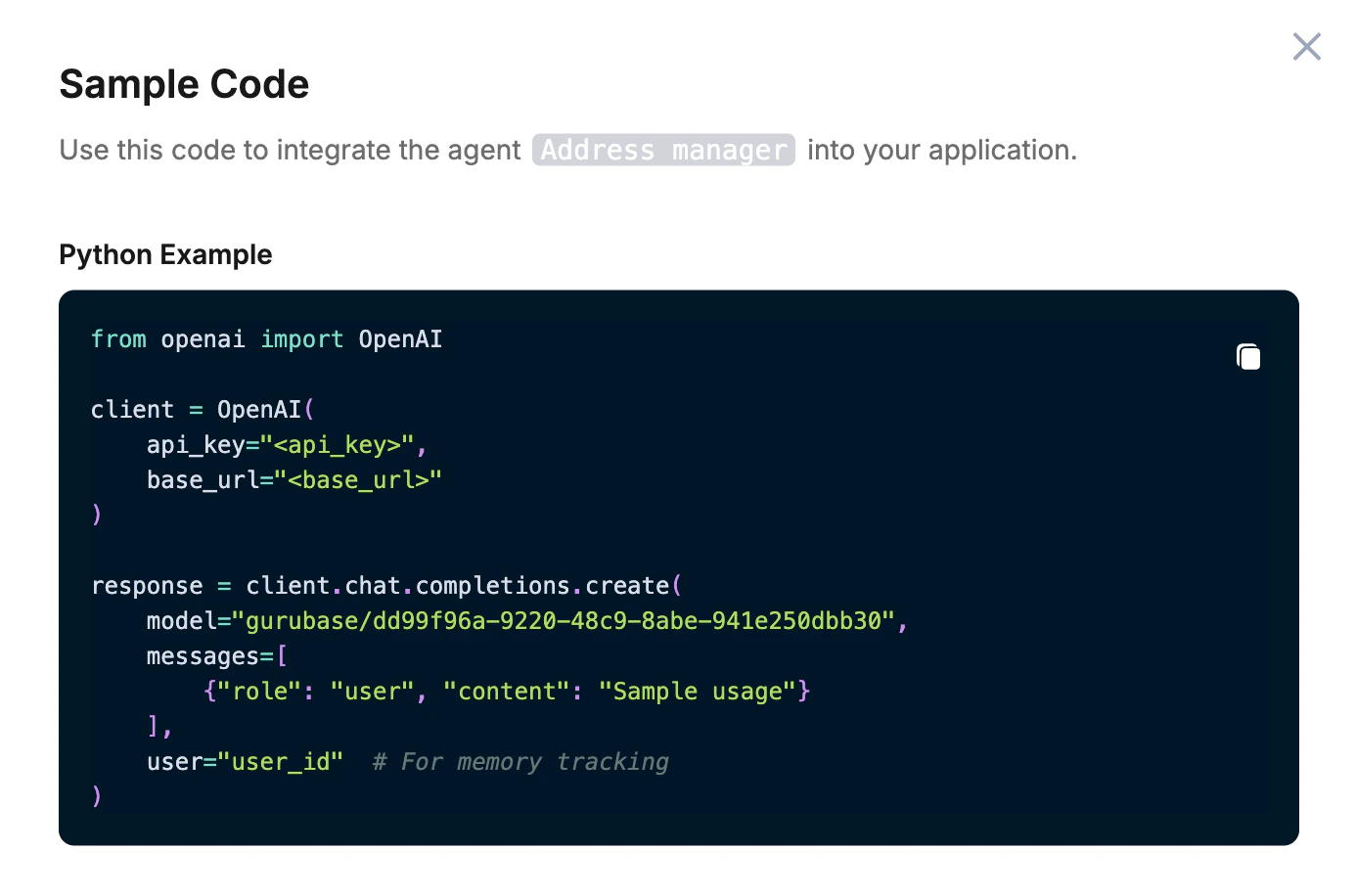Click the Python Example heading
Viewport: 1356px width, 896px height.
165,254
